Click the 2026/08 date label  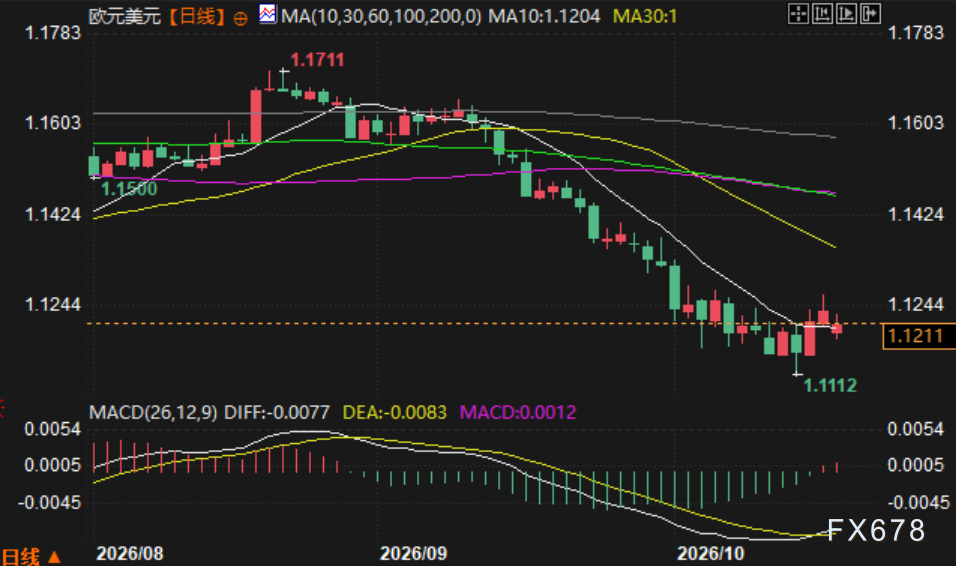130,553
